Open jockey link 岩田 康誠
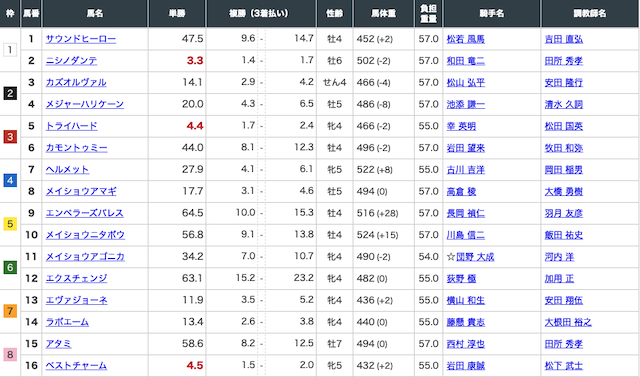The image size is (640, 377). [x=466, y=366]
